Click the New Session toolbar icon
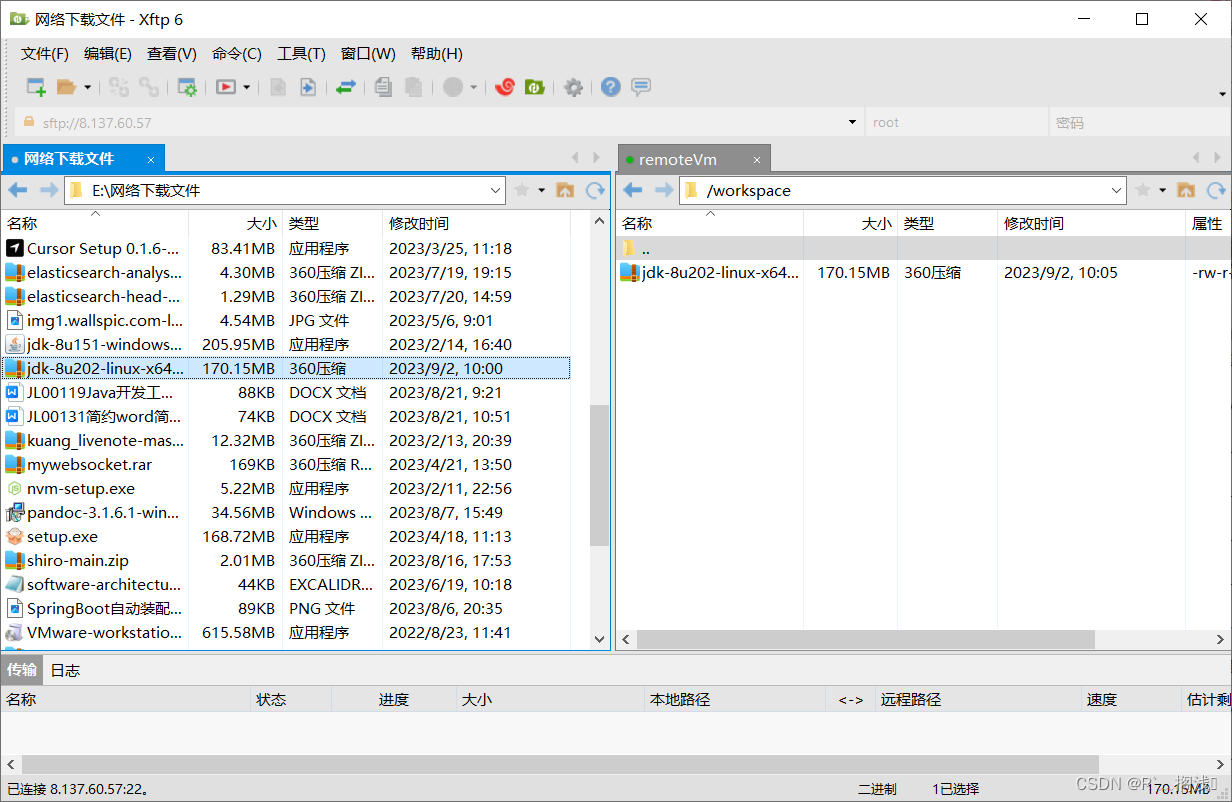 tap(36, 87)
